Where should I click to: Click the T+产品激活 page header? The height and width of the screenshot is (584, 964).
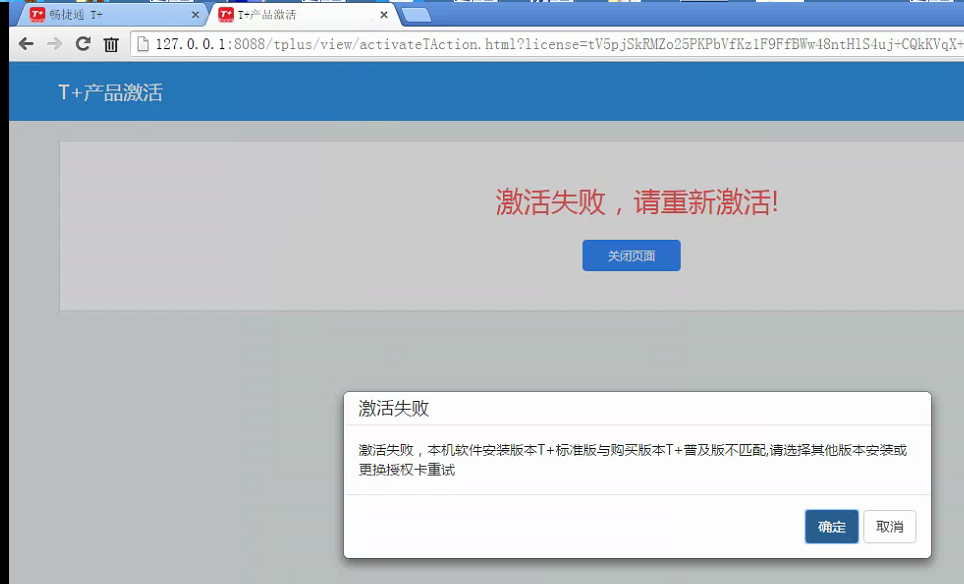[111, 92]
